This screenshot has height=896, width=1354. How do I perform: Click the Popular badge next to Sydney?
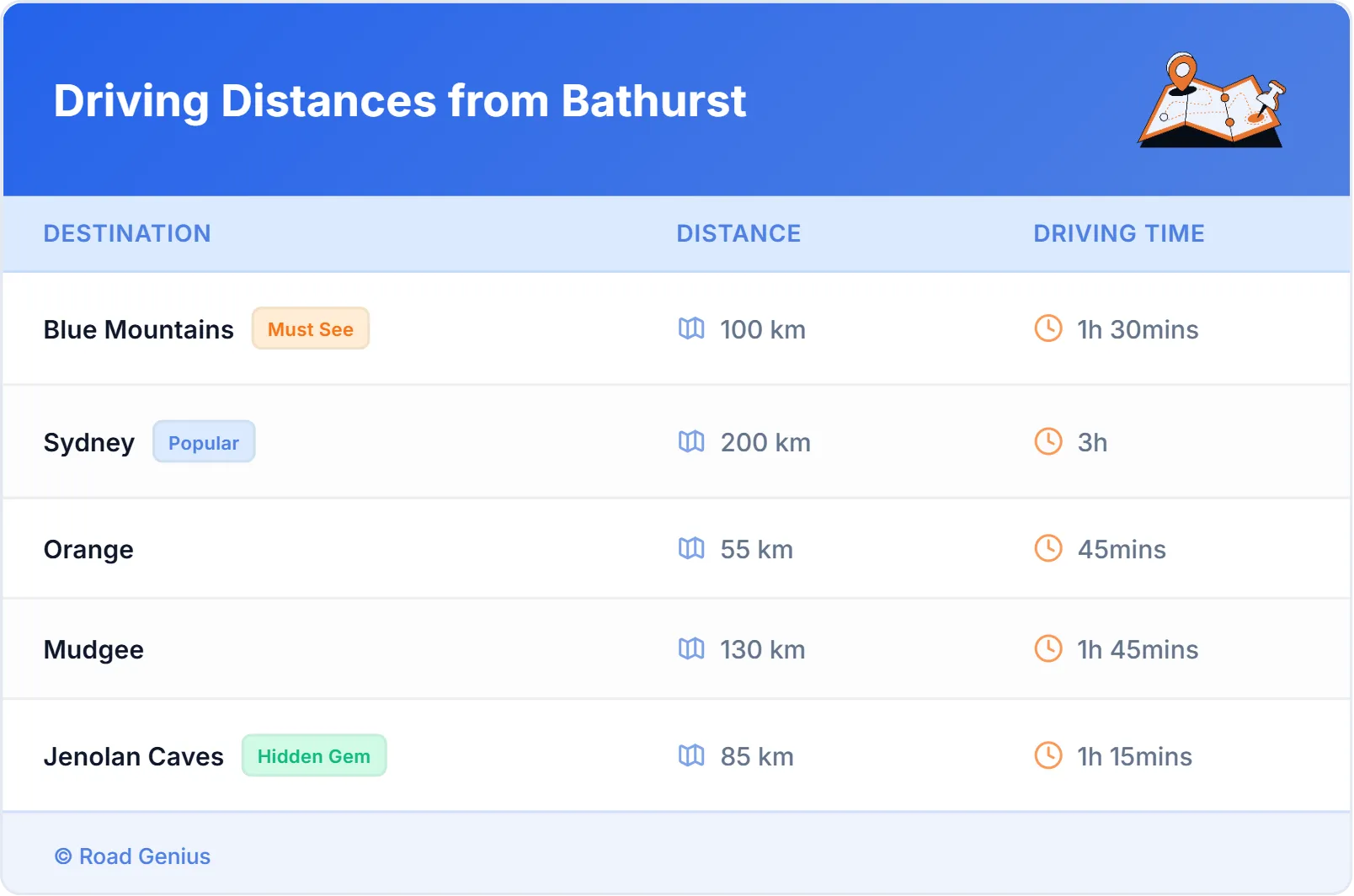204,442
